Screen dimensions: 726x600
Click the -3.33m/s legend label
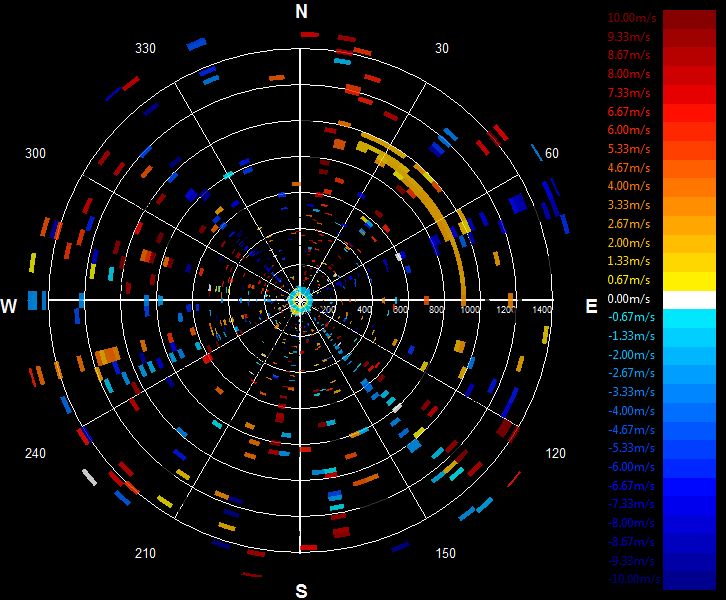631,392
